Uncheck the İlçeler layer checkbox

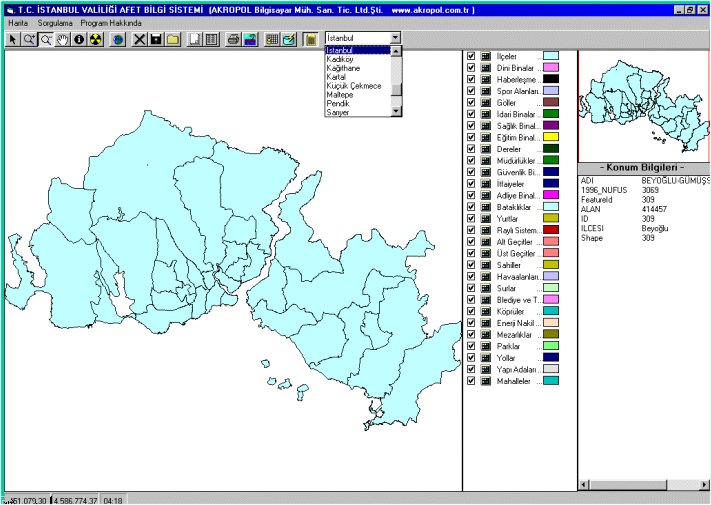tap(470, 56)
